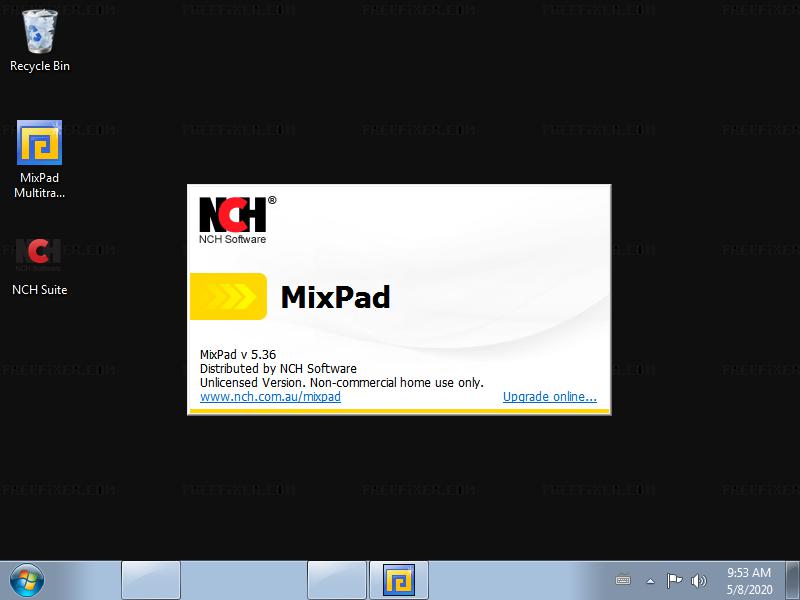Open the taskbar clock showing 9:53 AM
The image size is (800, 600).
point(749,581)
